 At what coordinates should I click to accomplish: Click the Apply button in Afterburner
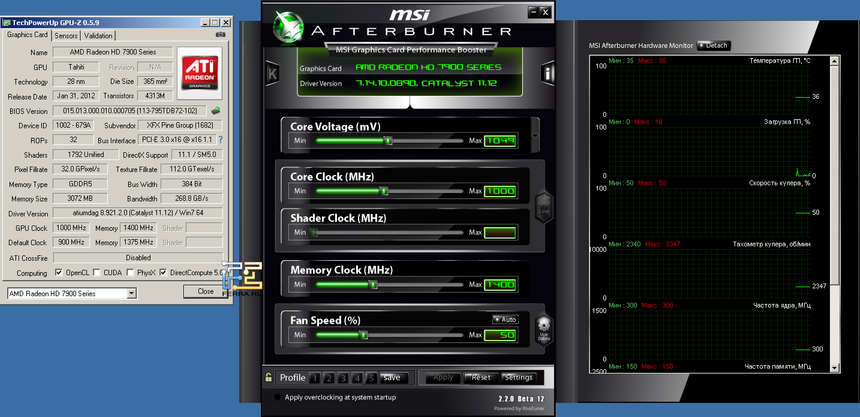click(x=442, y=377)
